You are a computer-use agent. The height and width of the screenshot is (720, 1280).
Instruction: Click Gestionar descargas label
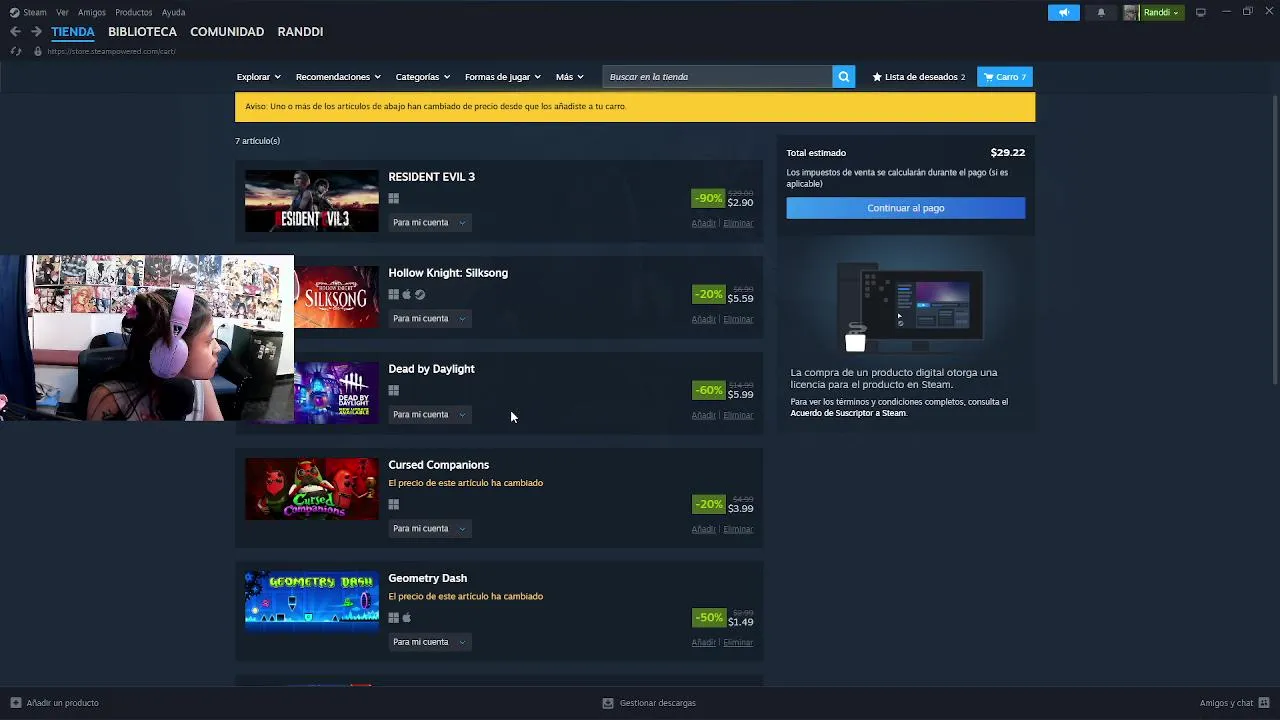[x=657, y=703]
